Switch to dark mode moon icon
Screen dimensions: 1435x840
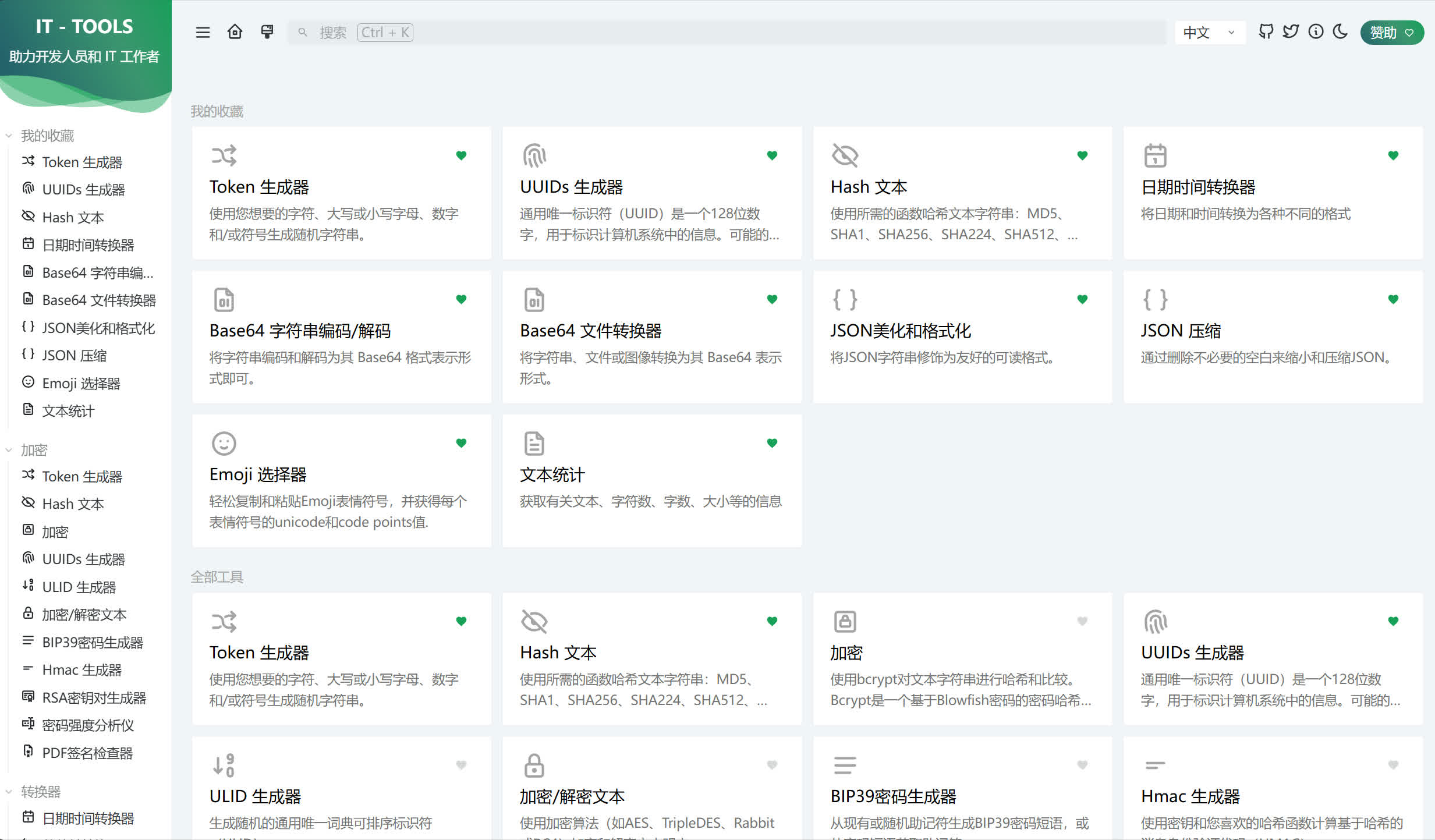point(1341,32)
